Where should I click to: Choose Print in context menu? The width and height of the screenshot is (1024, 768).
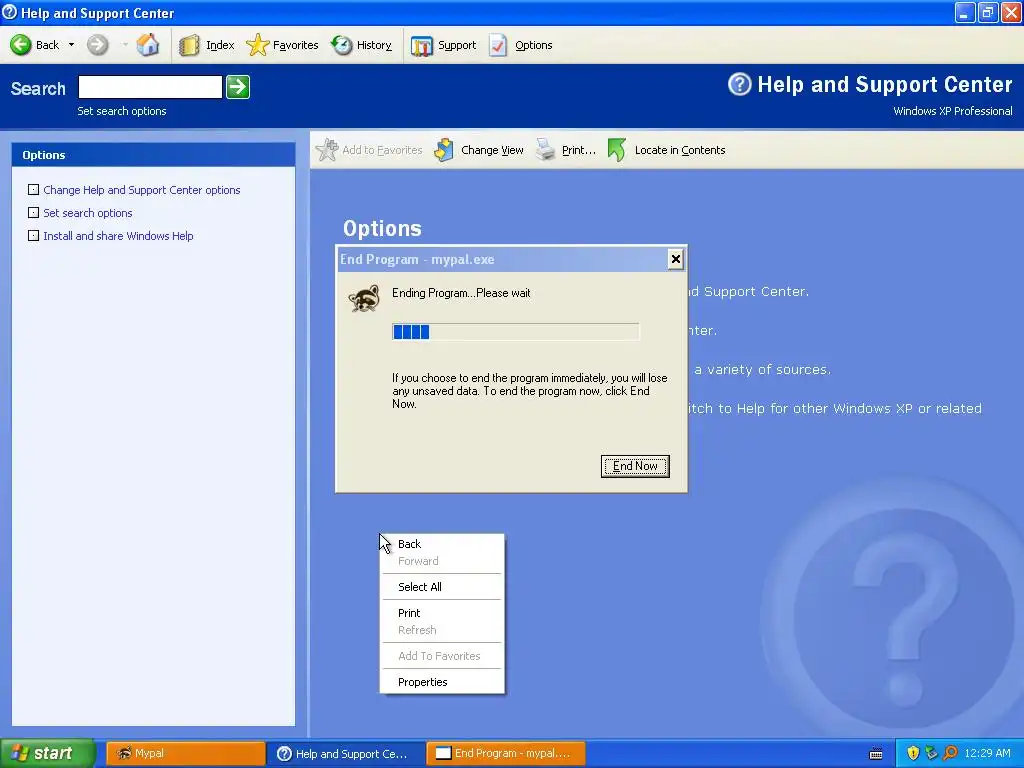441,613
